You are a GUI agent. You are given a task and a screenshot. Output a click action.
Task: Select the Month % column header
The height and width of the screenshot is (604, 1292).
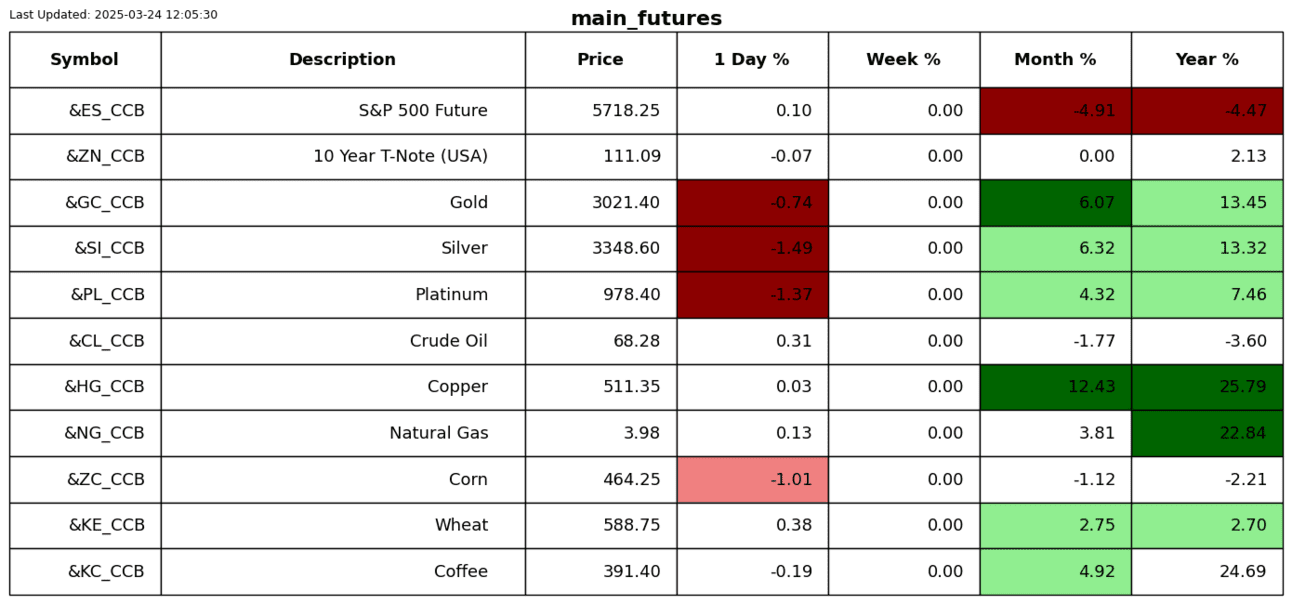[x=1055, y=60]
